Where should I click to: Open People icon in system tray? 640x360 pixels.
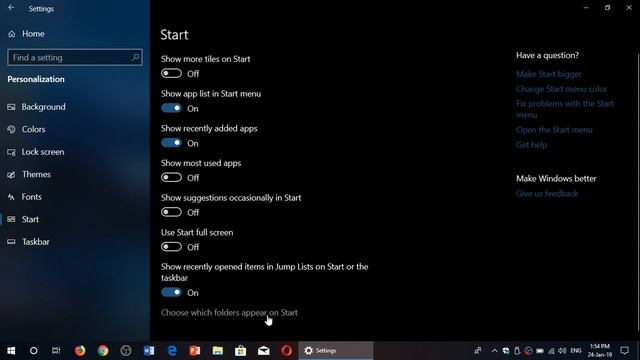(478, 351)
